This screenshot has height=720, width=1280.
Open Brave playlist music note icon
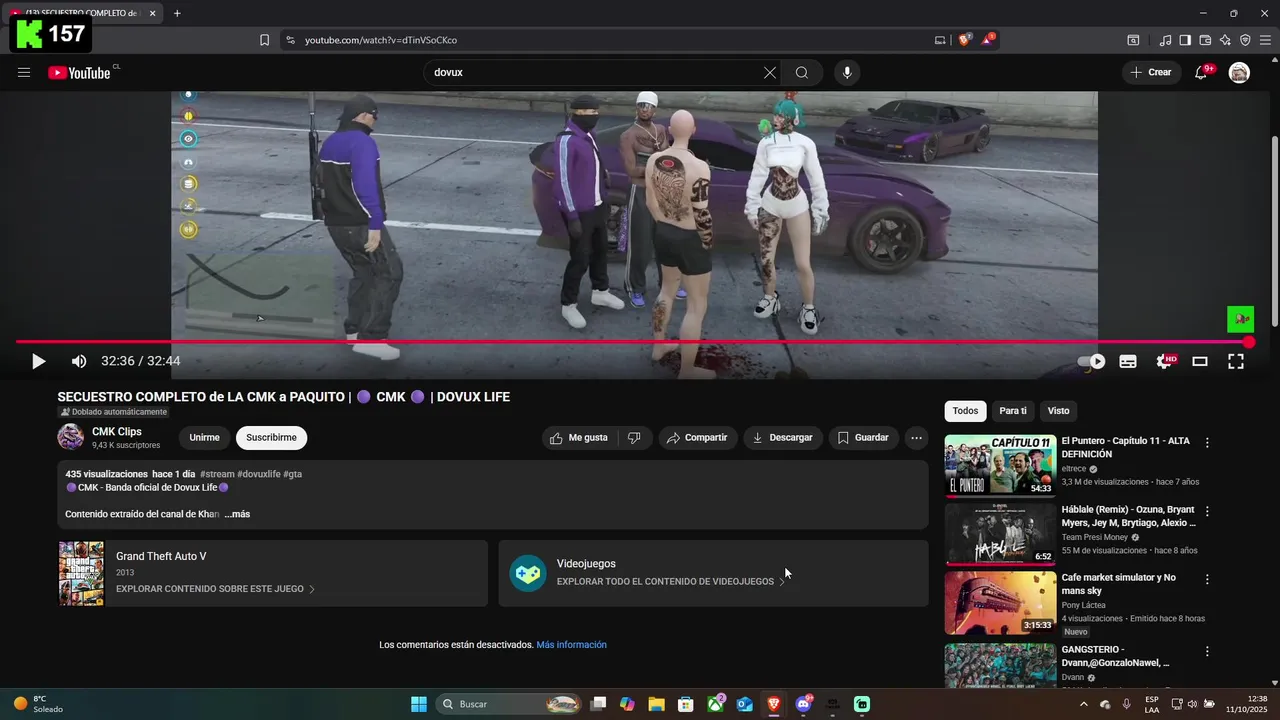coord(1165,40)
